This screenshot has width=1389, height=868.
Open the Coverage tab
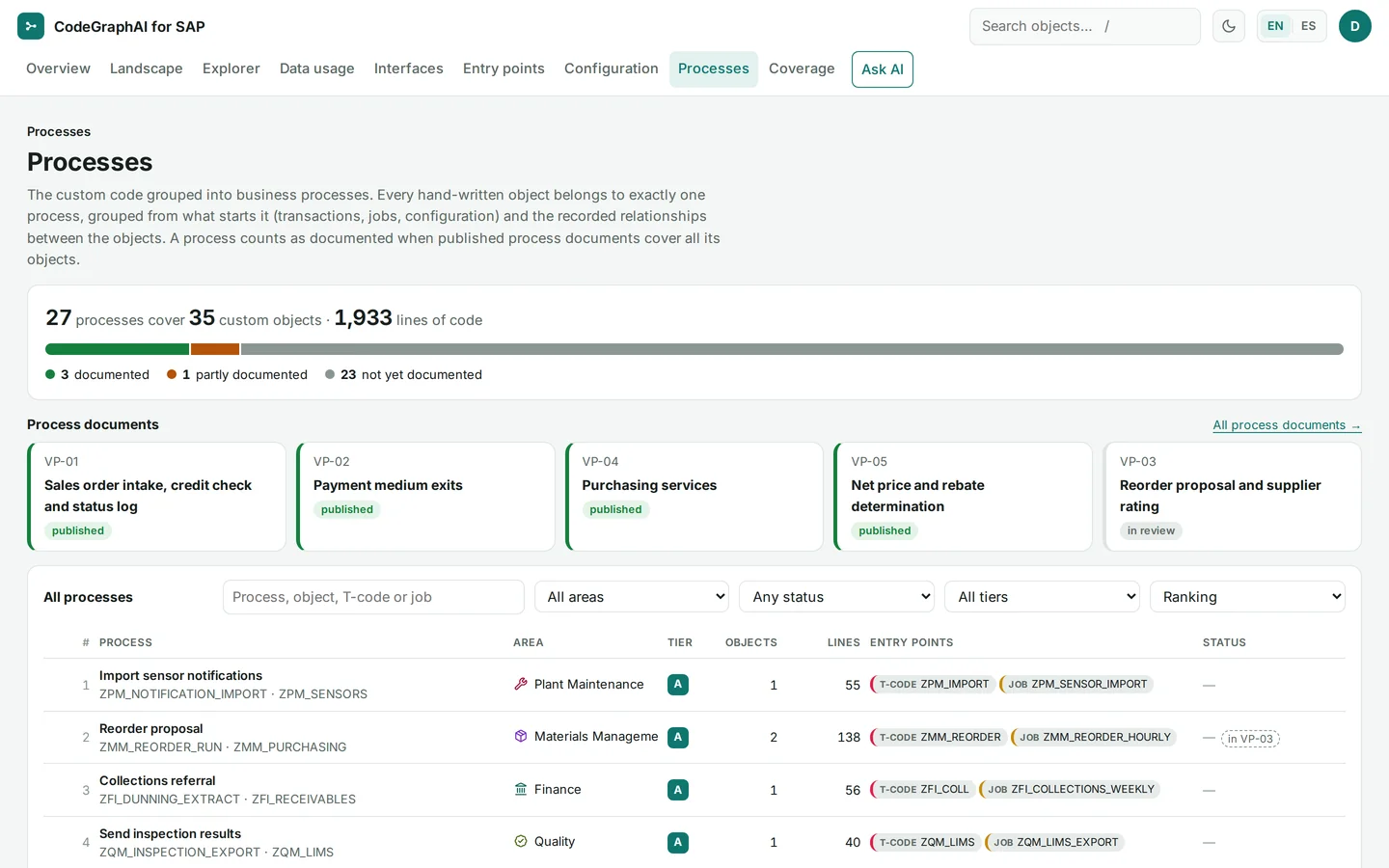pyautogui.click(x=802, y=68)
